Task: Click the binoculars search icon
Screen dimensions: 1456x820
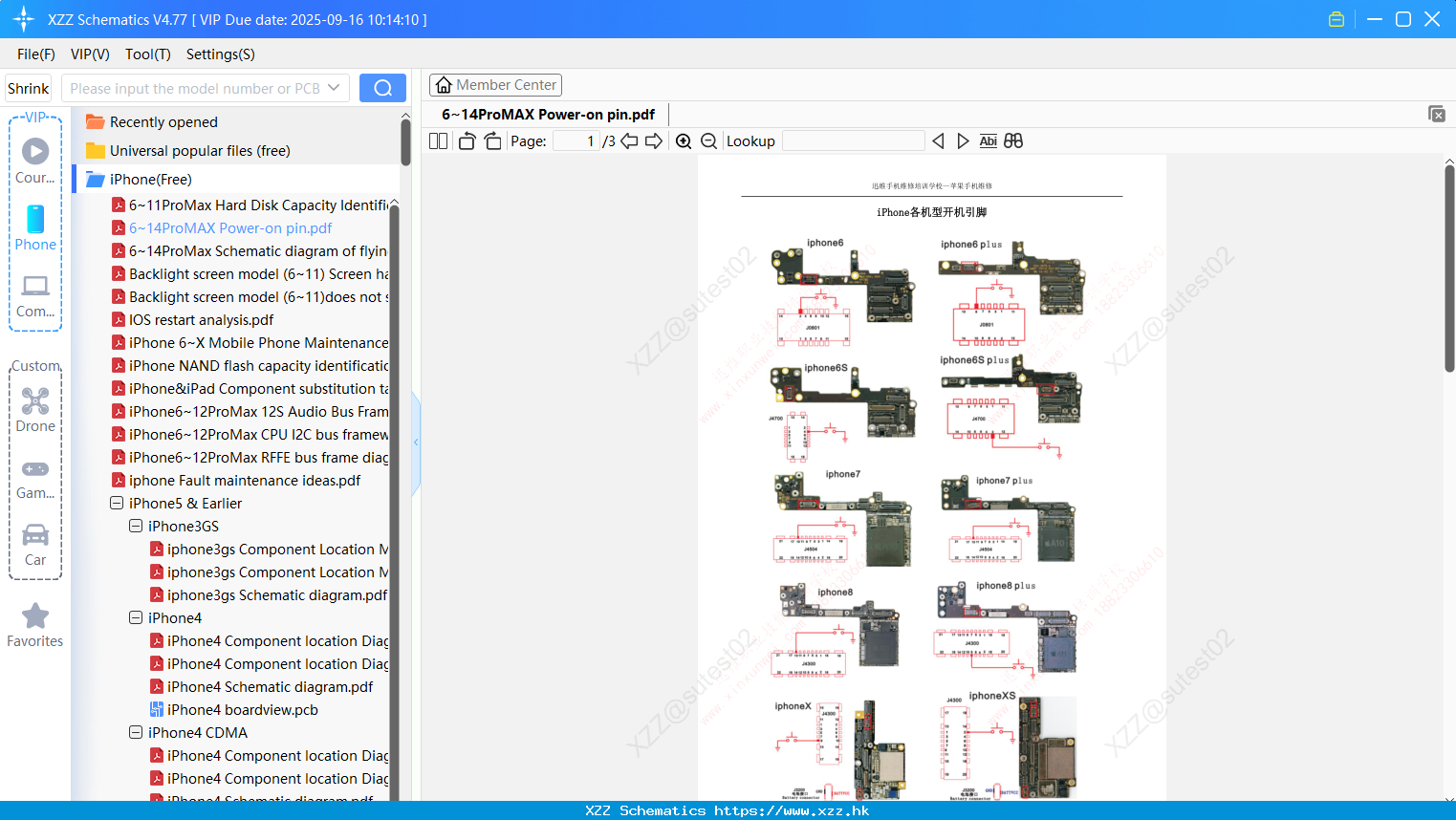Action: coord(1013,140)
